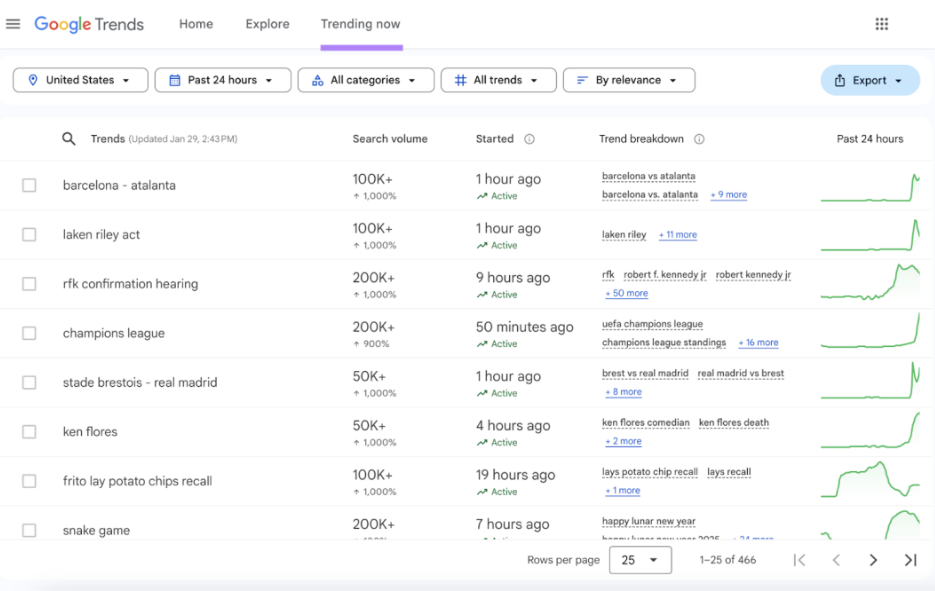This screenshot has height=591, width=935.
Task: Click the 'laken riley' breakdown term
Action: pos(624,234)
